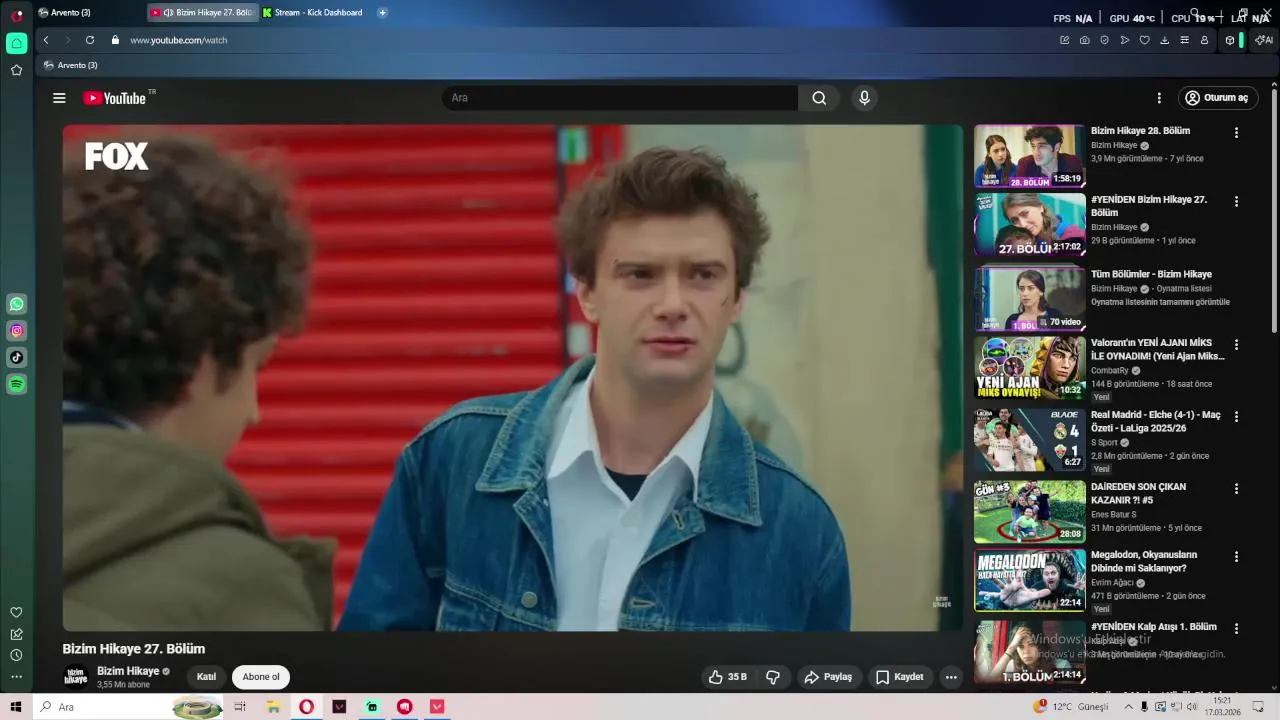Click the Oturum aç sign-in button
This screenshot has height=720, width=1280.
click(x=1217, y=98)
